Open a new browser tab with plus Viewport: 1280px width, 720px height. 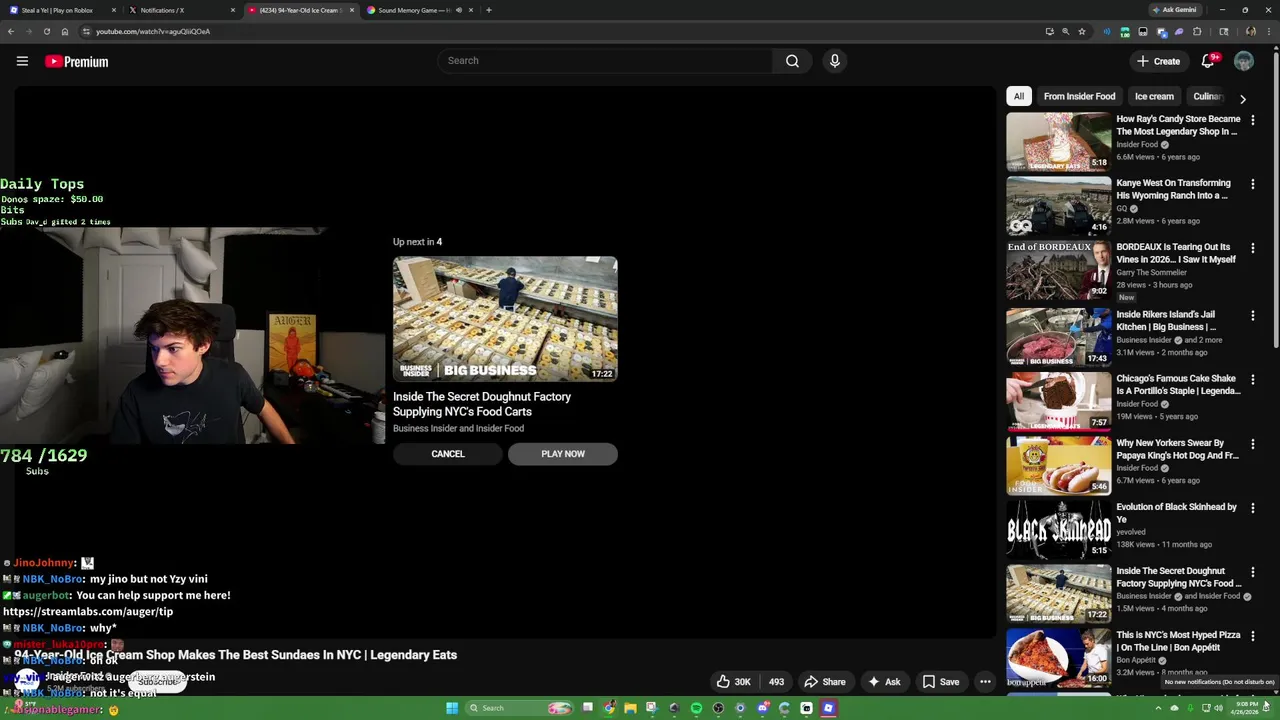point(488,10)
